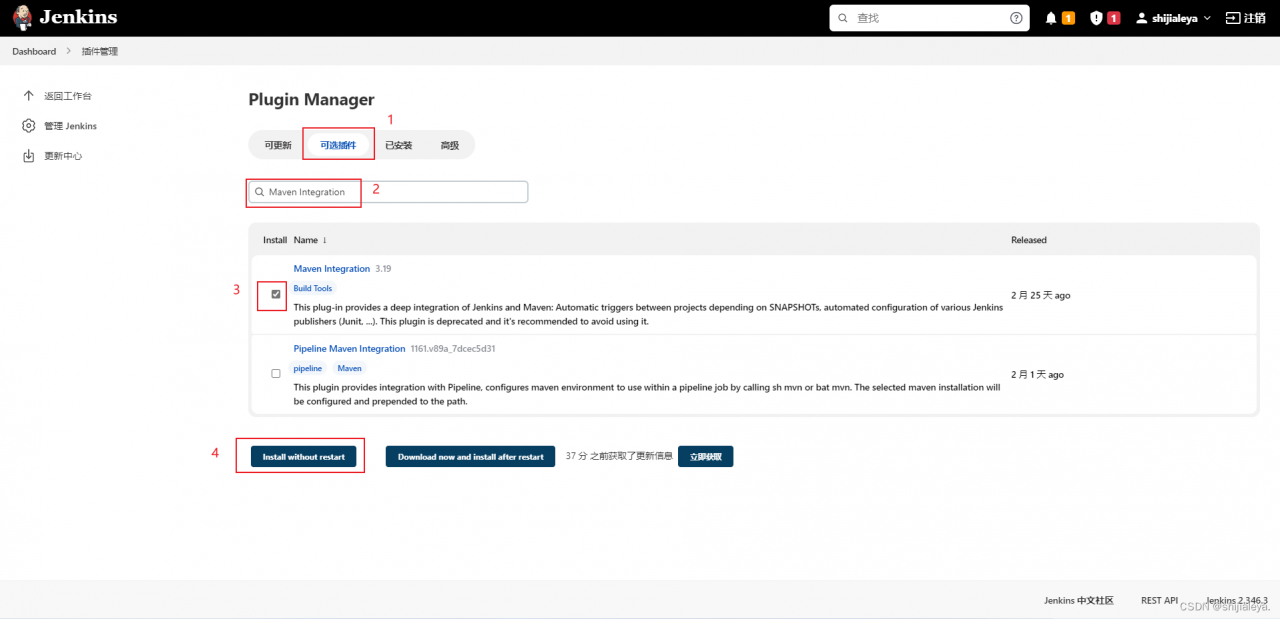
Task: Click the user avatar icon beside shijialeya
Action: (x=1142, y=18)
